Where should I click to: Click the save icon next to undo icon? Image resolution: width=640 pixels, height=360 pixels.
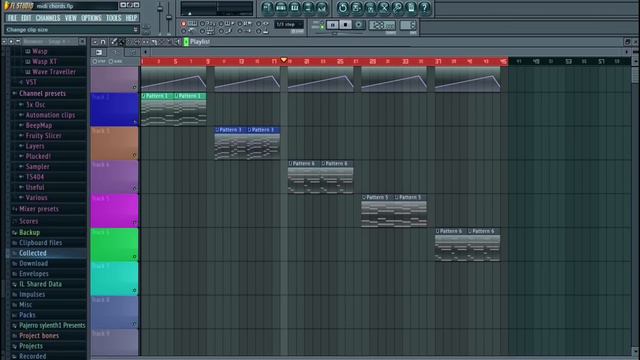coord(356,7)
